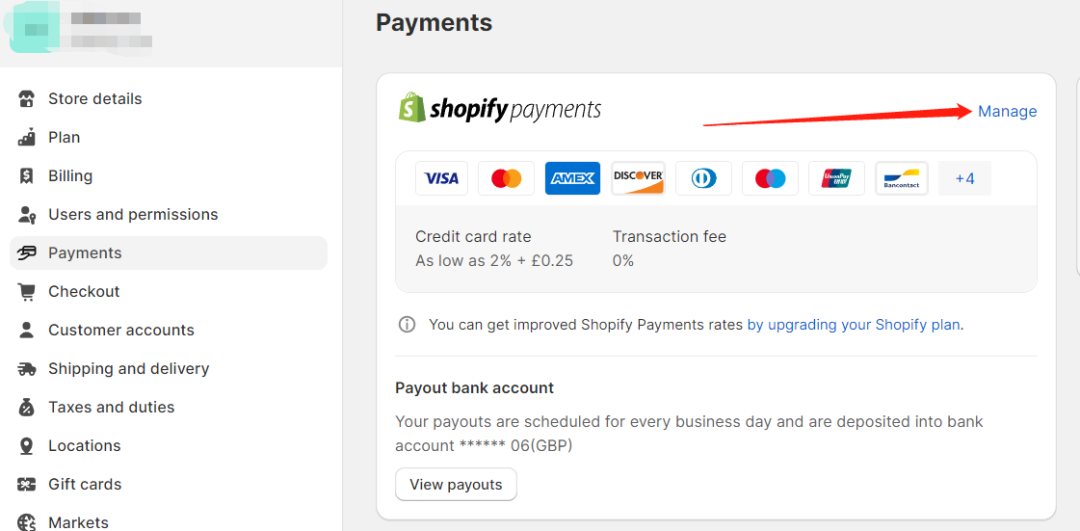Click the Checkout cart icon
1080x531 pixels.
[x=26, y=292]
